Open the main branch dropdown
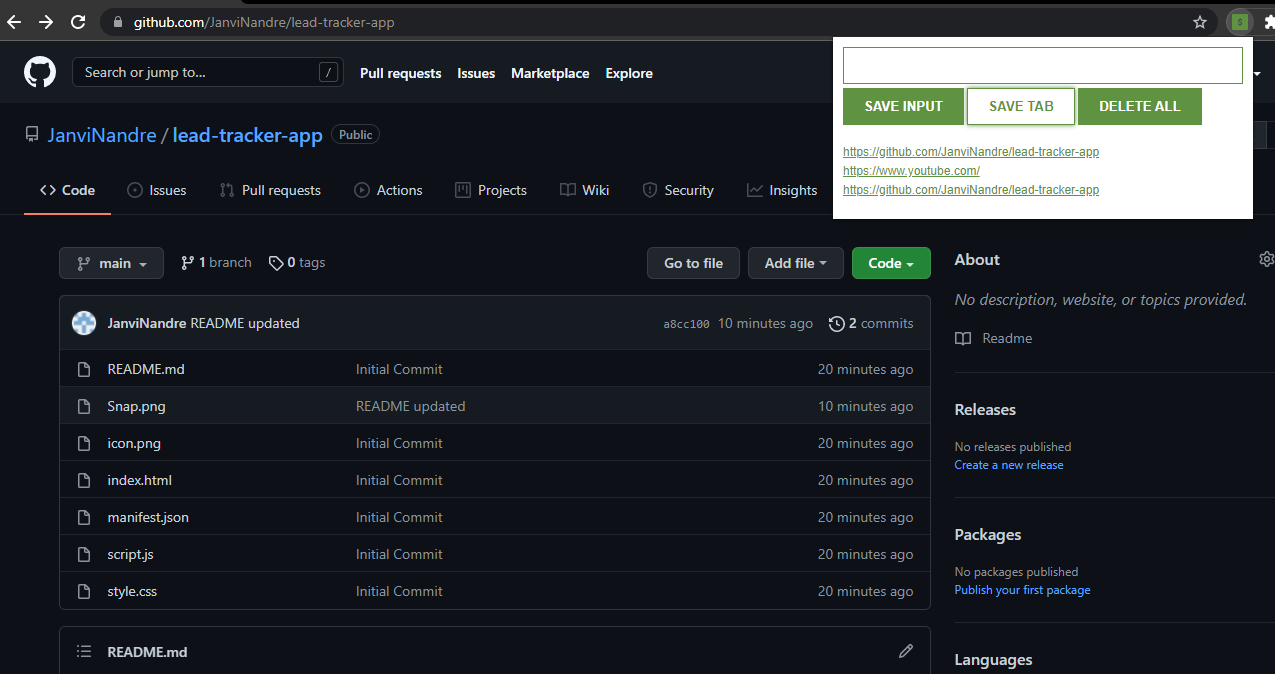Viewport: 1275px width, 674px height. point(111,262)
